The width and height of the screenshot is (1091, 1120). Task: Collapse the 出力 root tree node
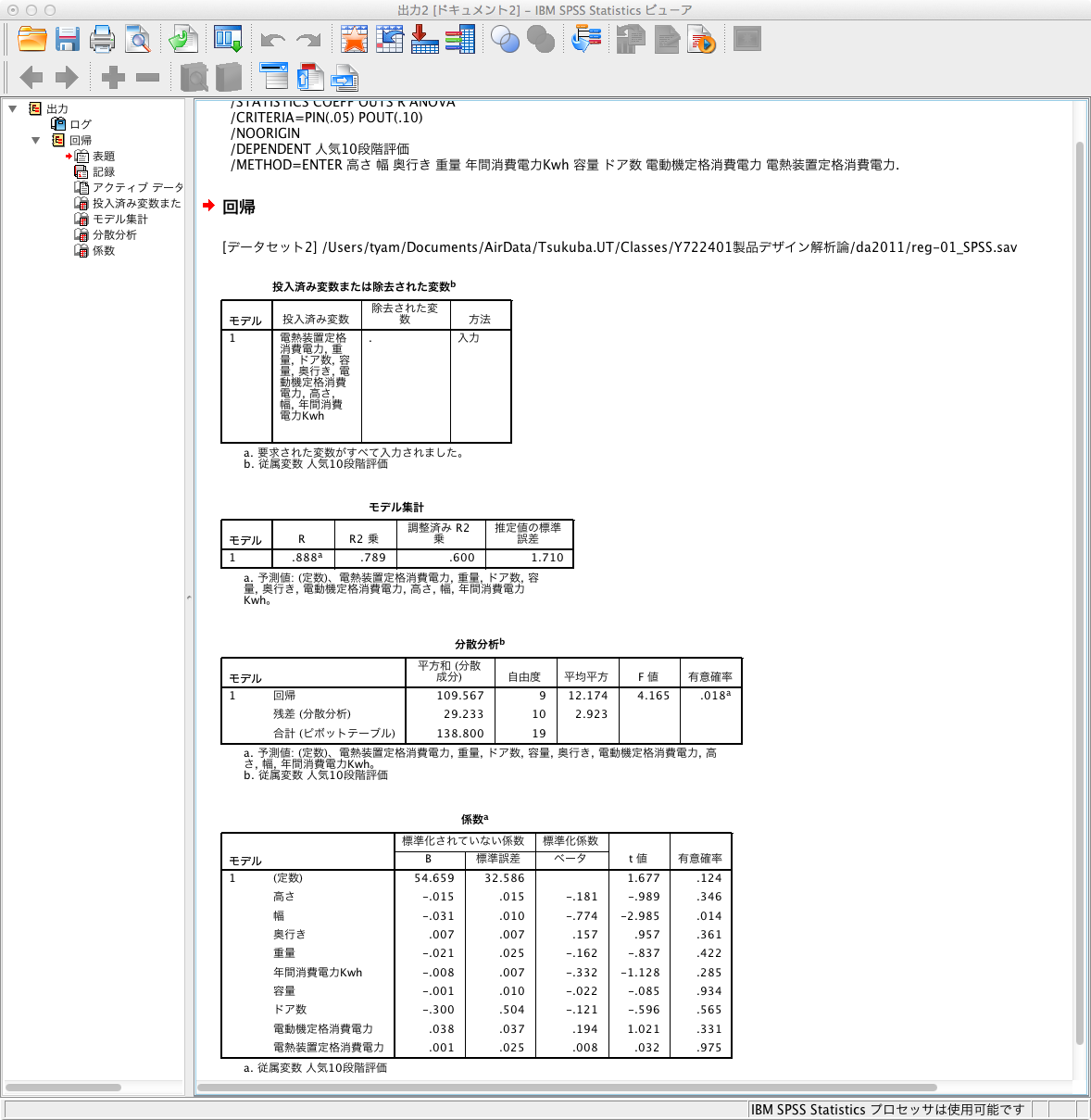click(13, 108)
